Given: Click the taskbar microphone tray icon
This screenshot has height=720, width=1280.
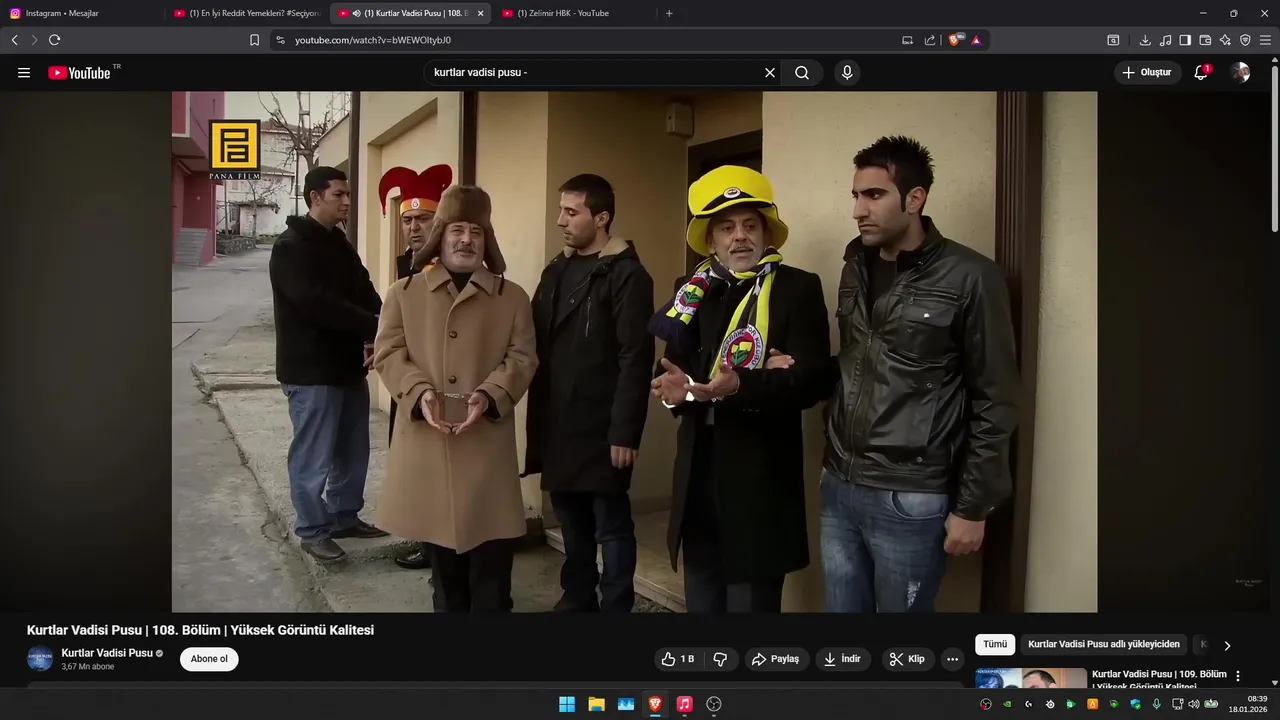Looking at the screenshot, I should click(1157, 704).
